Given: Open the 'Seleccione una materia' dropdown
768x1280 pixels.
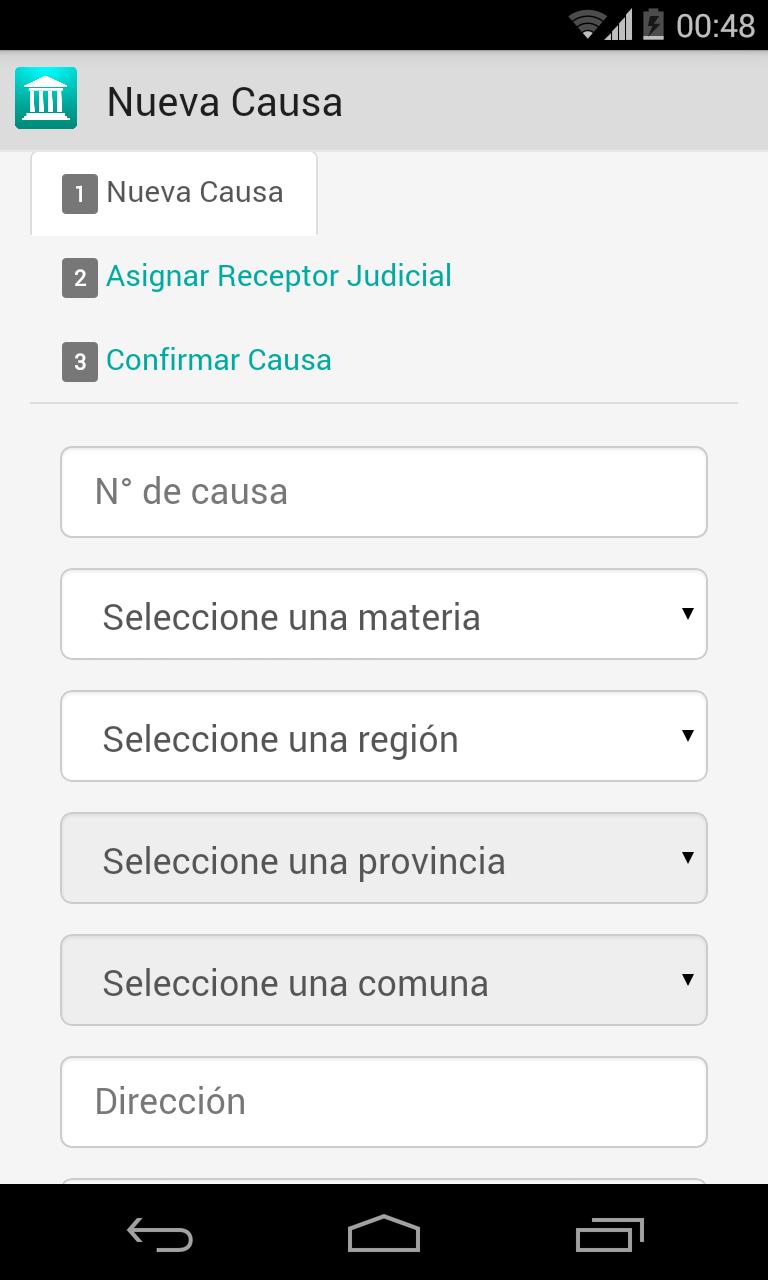Looking at the screenshot, I should [383, 614].
